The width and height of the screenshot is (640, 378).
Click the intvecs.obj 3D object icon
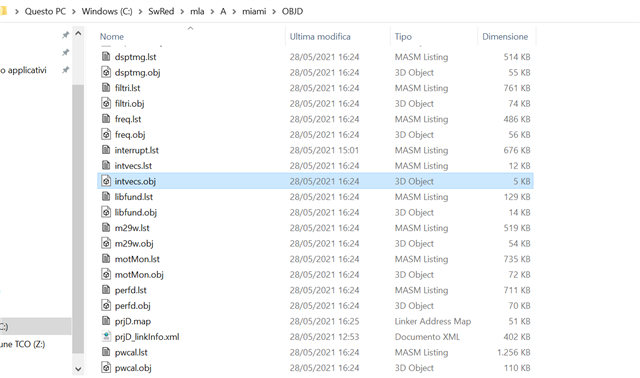point(106,180)
